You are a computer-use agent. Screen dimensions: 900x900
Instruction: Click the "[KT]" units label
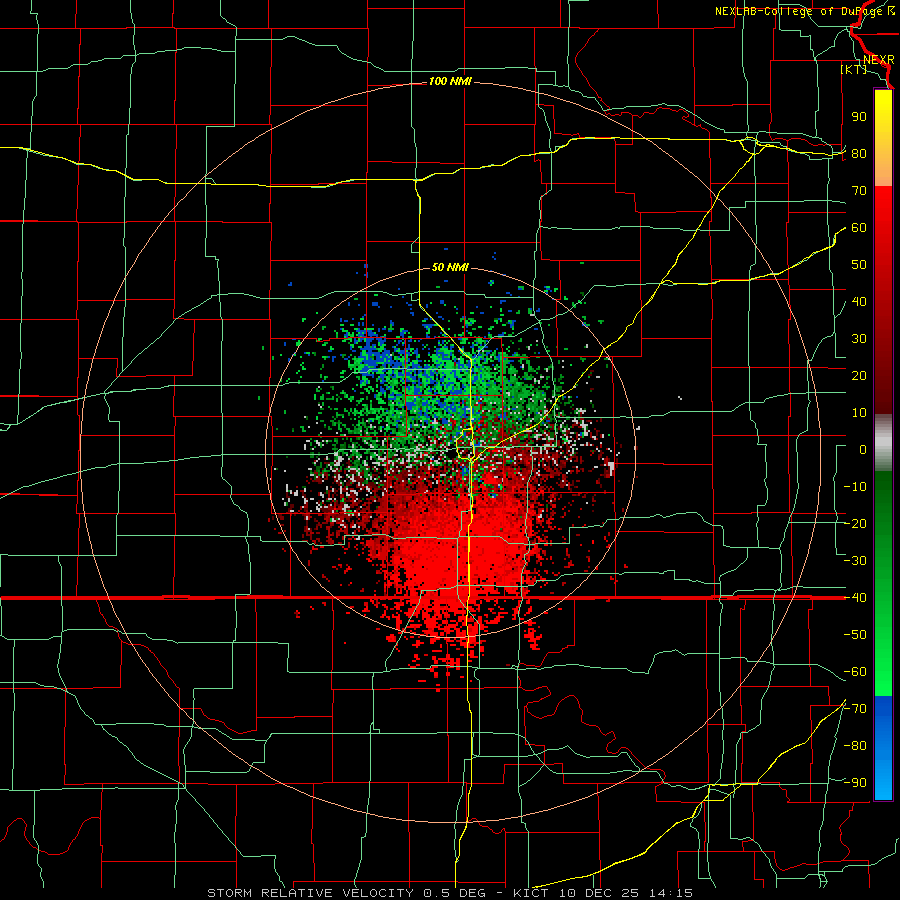(854, 69)
